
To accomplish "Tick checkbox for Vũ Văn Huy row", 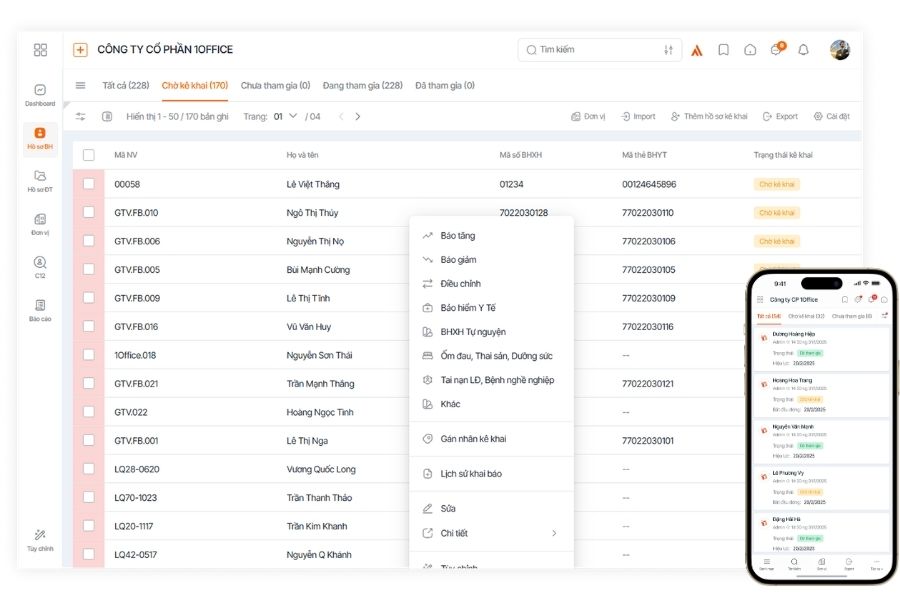I will pyautogui.click(x=89, y=326).
